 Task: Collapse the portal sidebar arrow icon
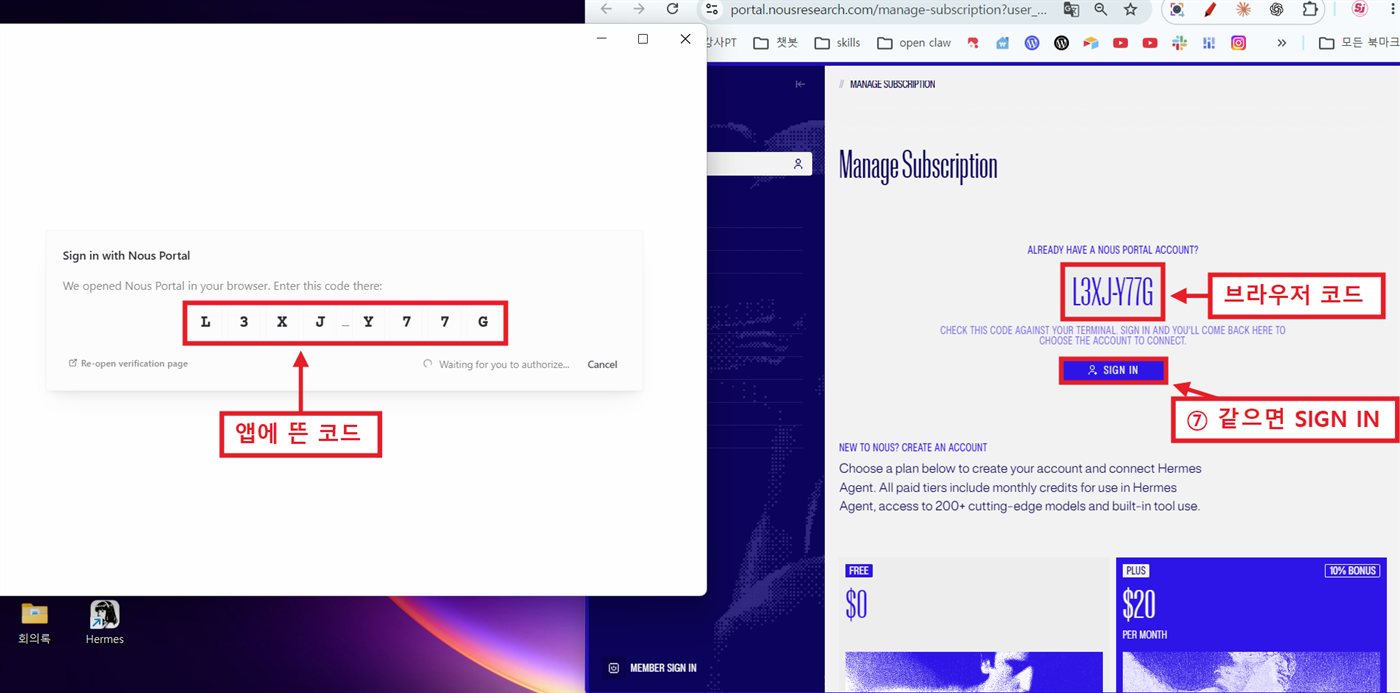pyautogui.click(x=800, y=84)
